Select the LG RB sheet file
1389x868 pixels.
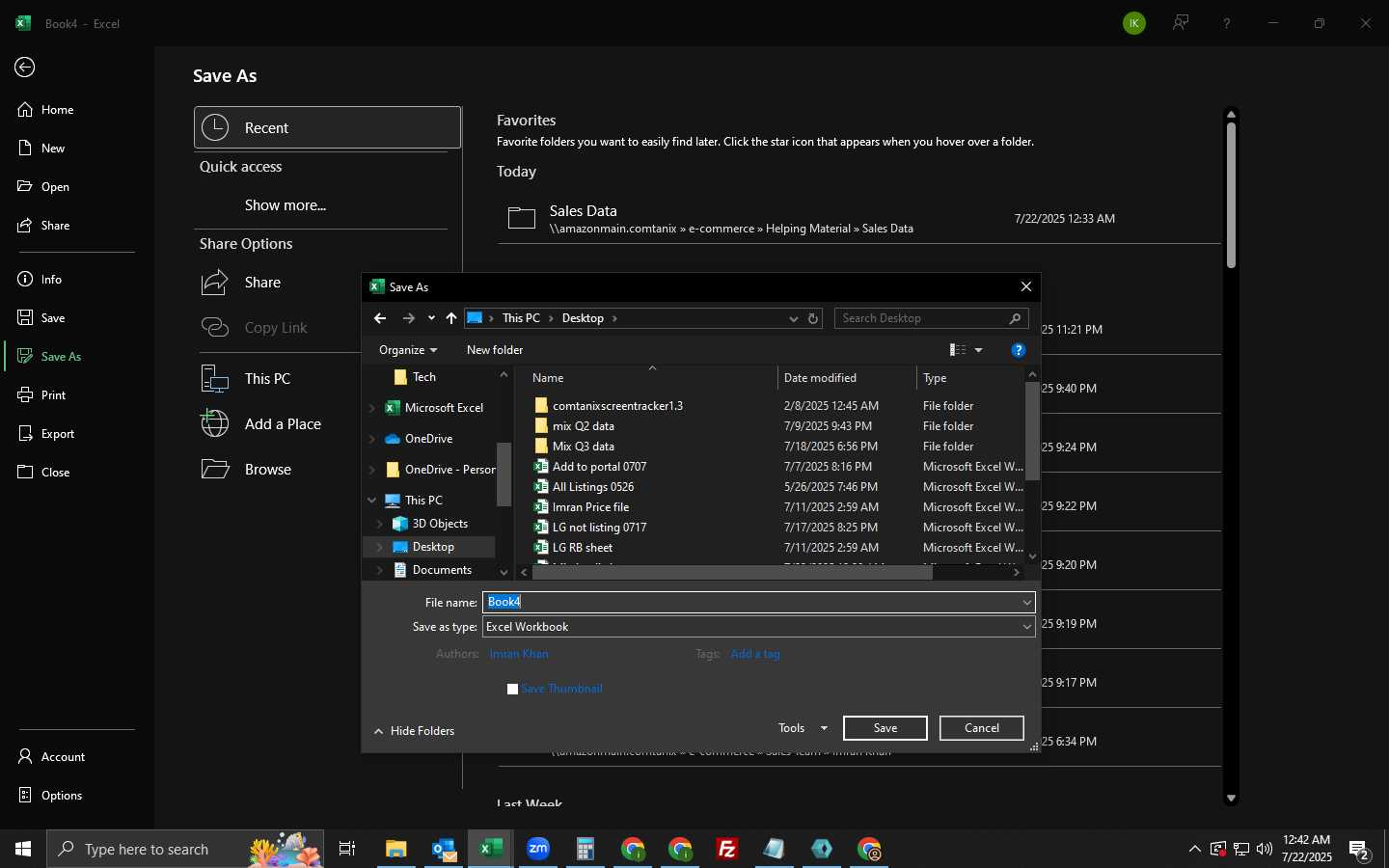pyautogui.click(x=583, y=548)
